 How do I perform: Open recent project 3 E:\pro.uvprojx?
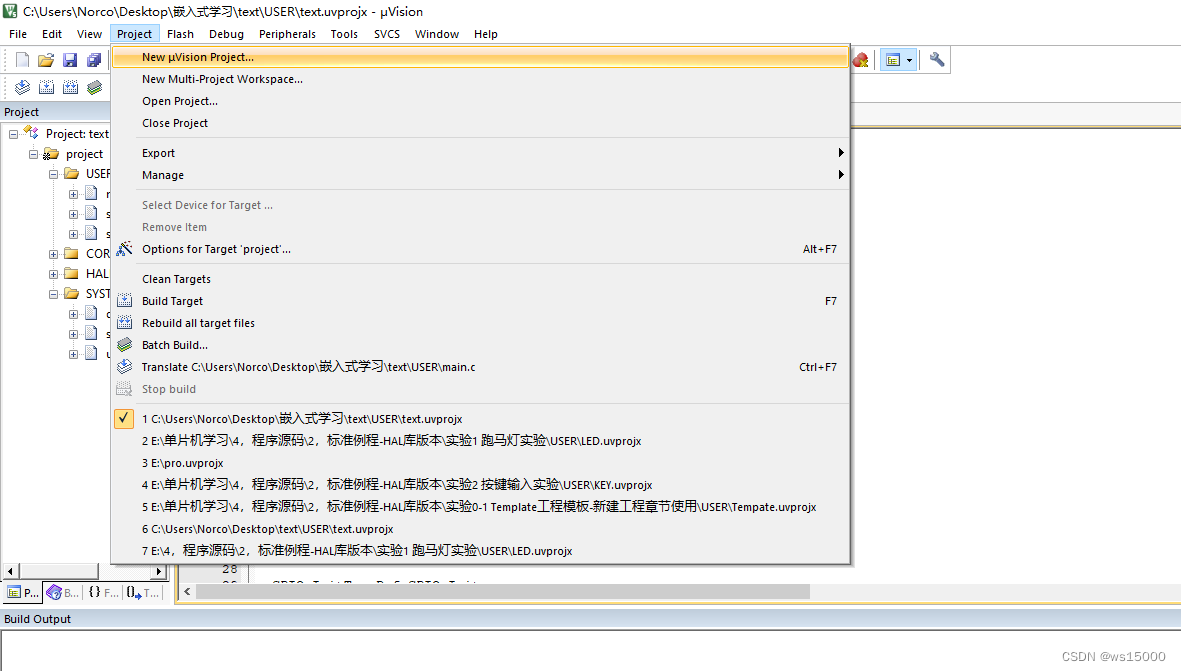[481, 463]
